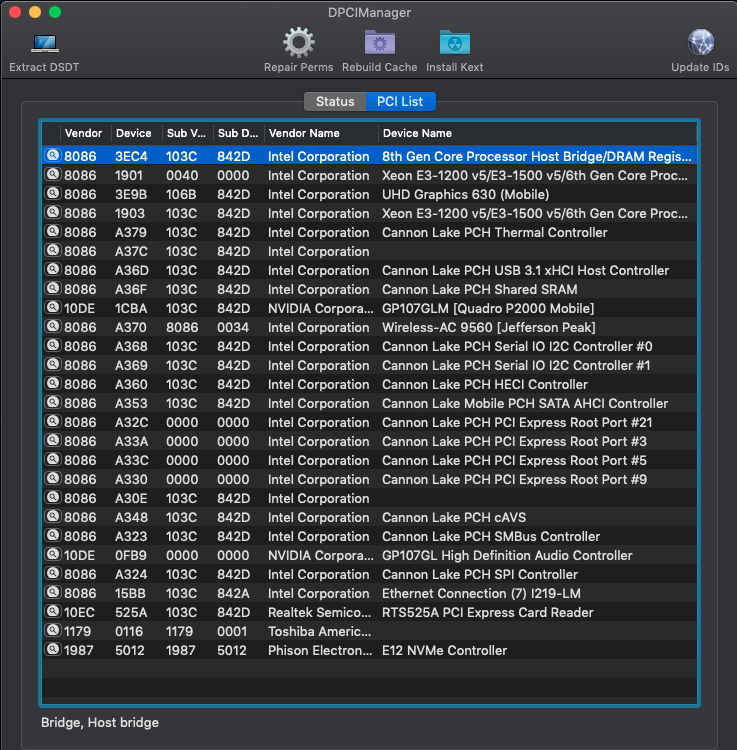
Task: Click lookup icon for UHD Graphics 630 row
Action: (x=53, y=194)
